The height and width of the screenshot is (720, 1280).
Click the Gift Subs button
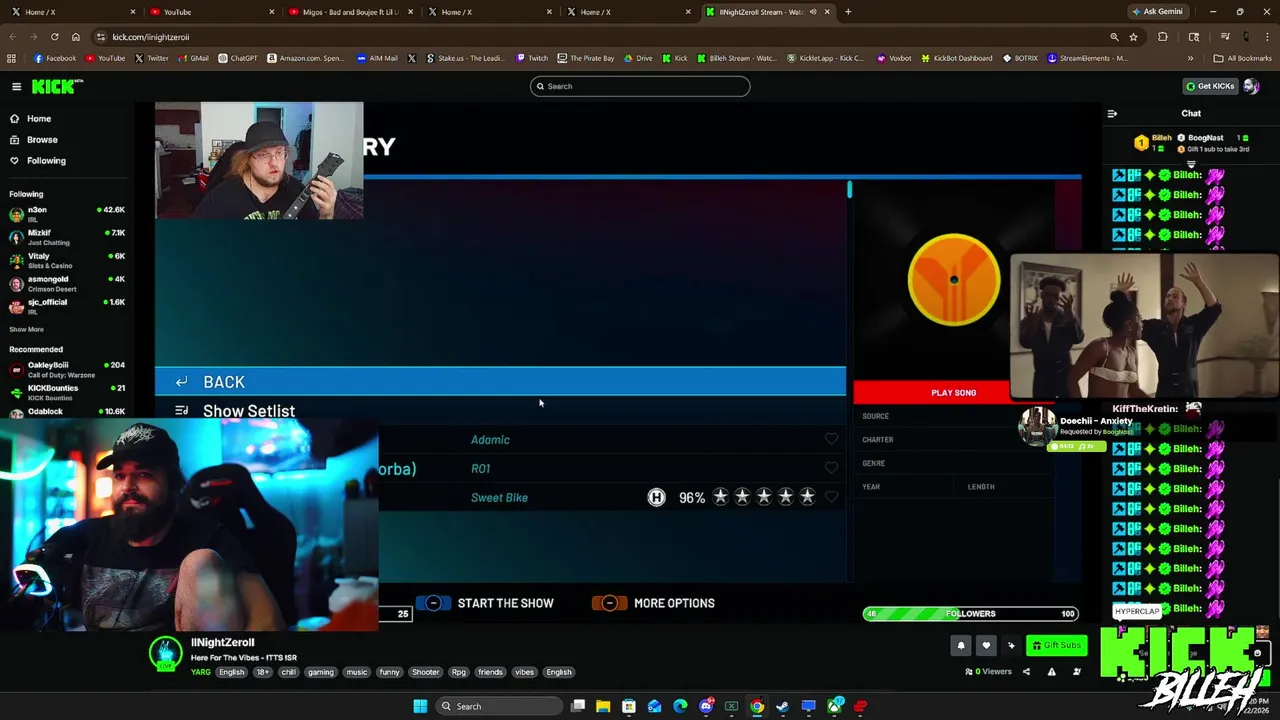(1056, 645)
